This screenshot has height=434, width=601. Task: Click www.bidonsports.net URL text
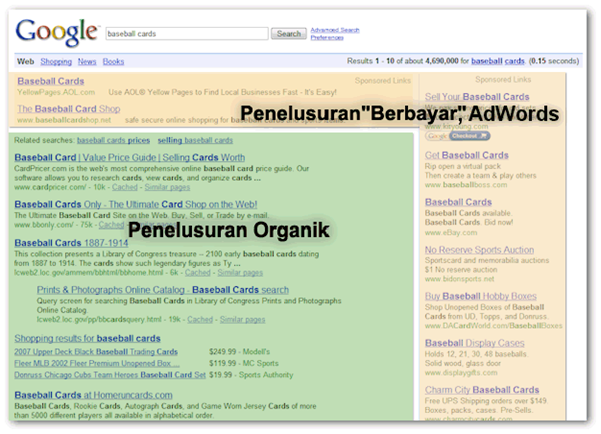point(459,279)
